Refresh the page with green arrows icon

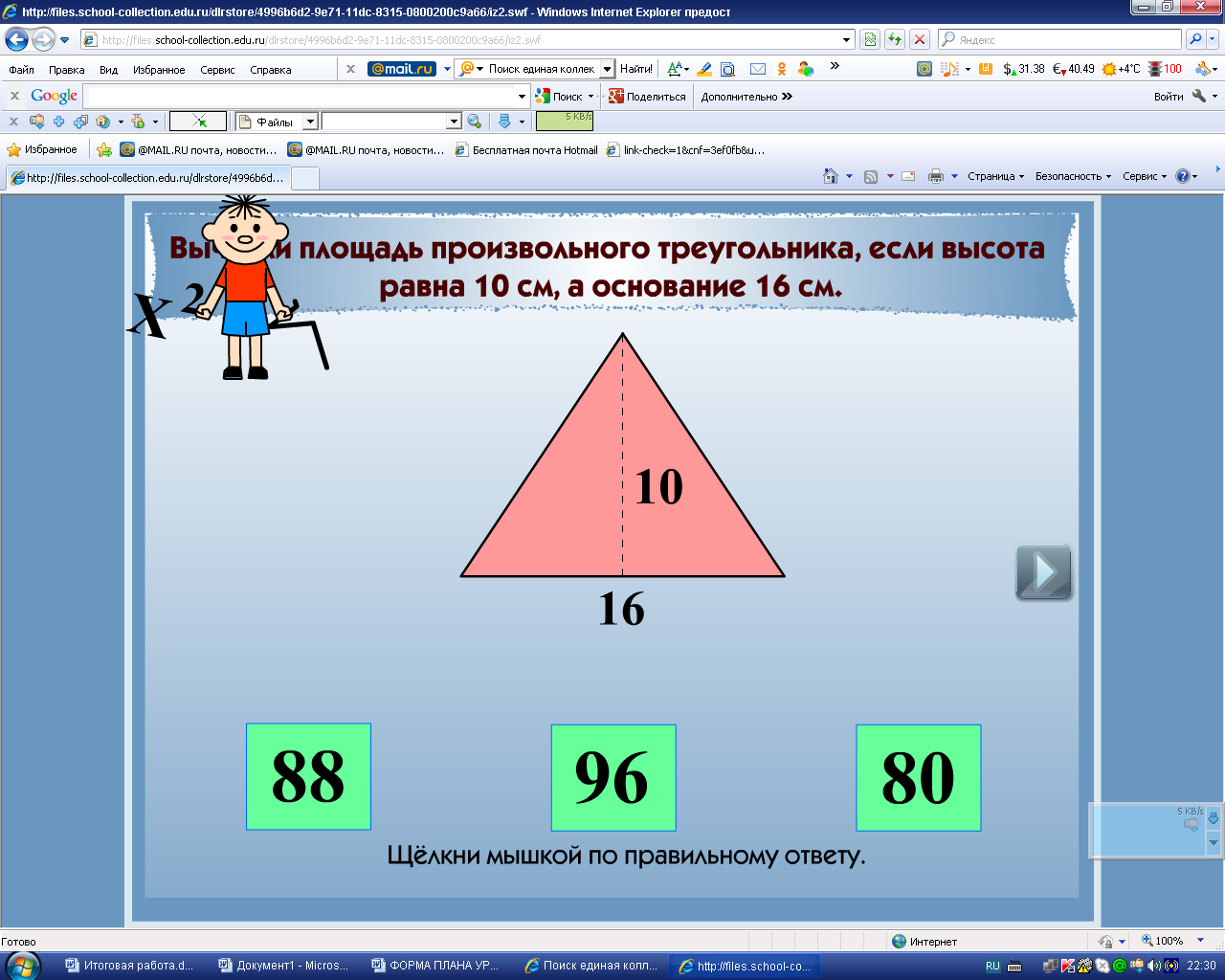895,39
